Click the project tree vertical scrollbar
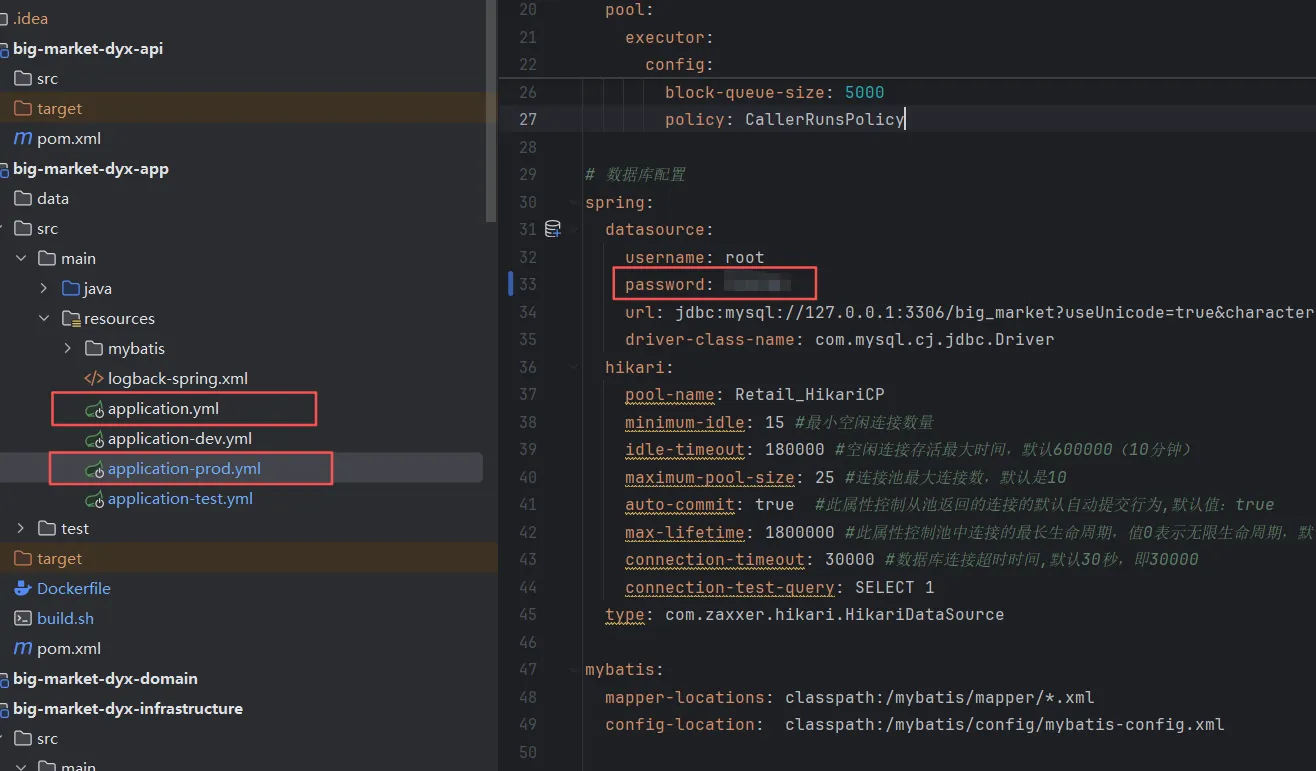This screenshot has height=771, width=1316. pyautogui.click(x=490, y=110)
